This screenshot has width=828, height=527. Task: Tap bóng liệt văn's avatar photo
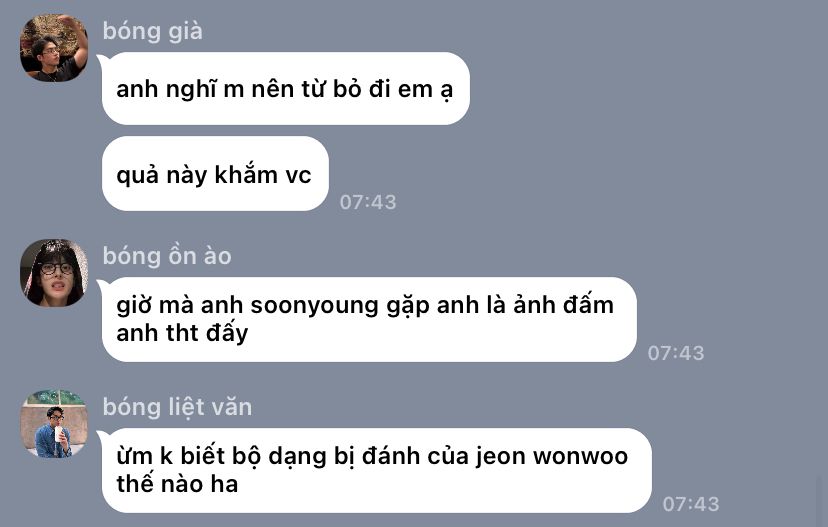tap(54, 424)
